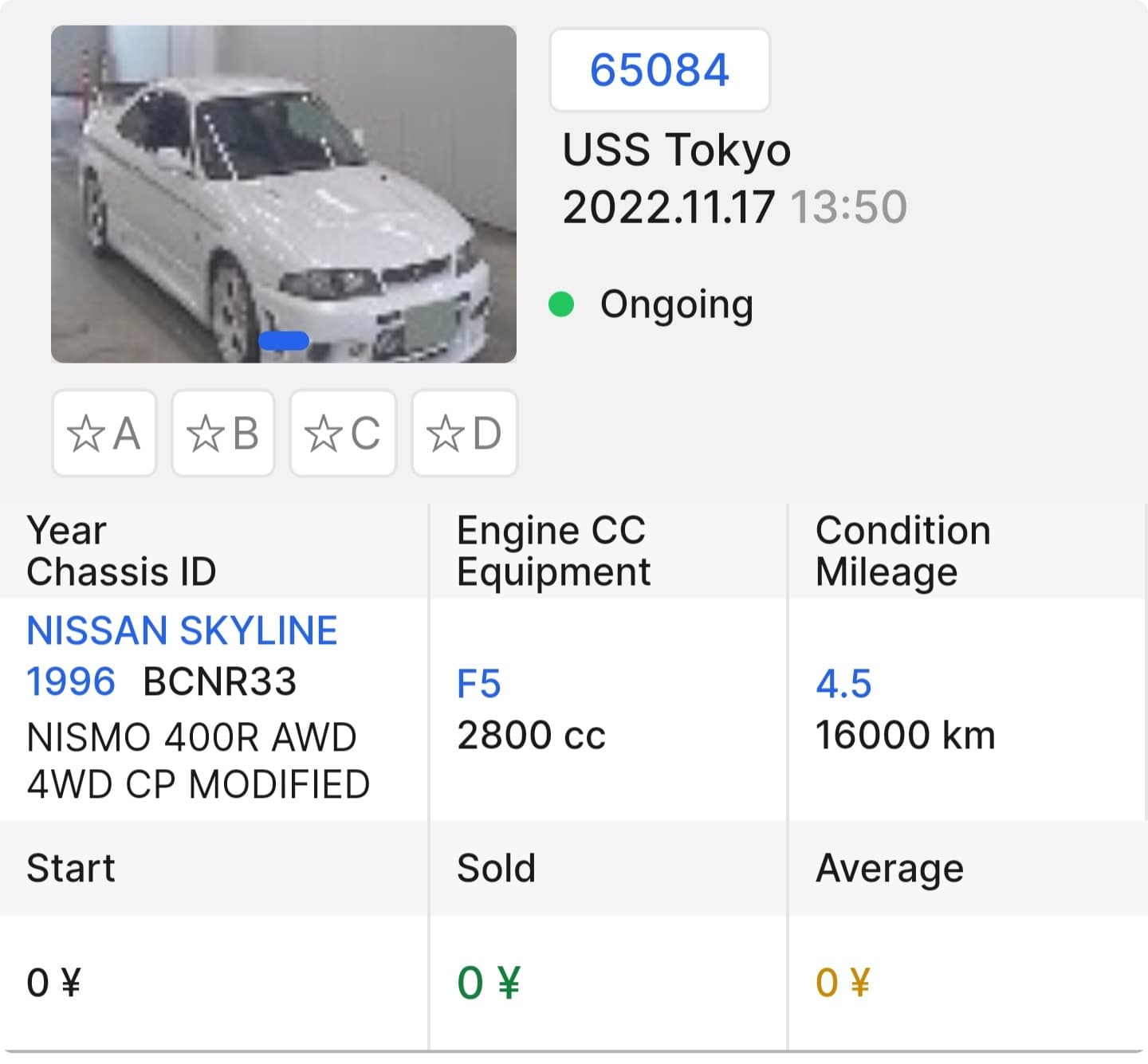Toggle star favorite list C
1148x1064 pixels.
click(x=343, y=434)
